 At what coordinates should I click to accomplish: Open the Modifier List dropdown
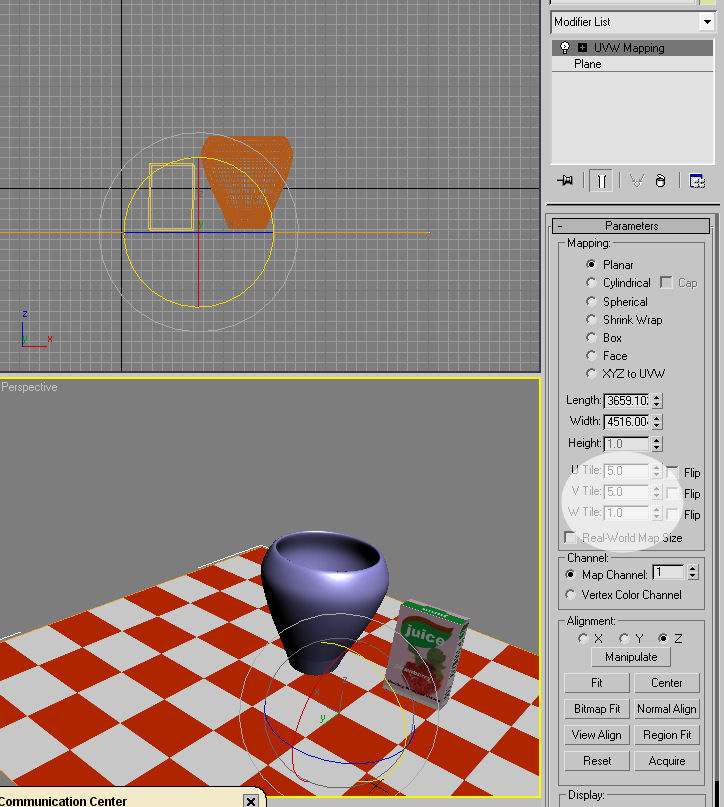(708, 22)
